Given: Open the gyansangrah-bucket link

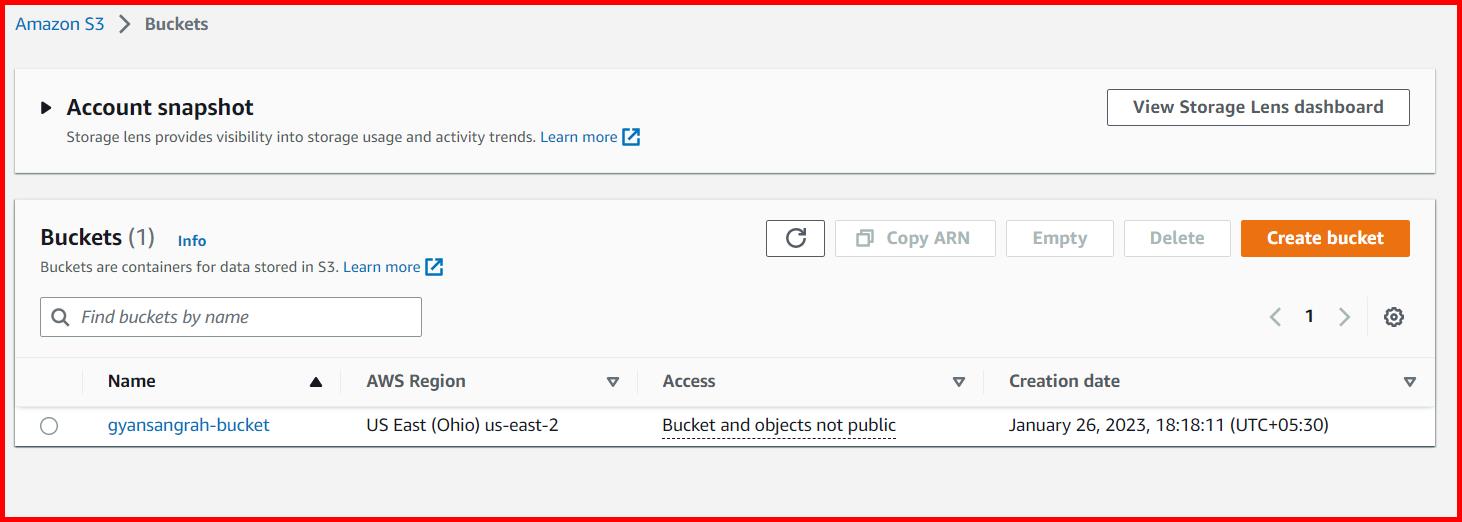Looking at the screenshot, I should (x=189, y=425).
